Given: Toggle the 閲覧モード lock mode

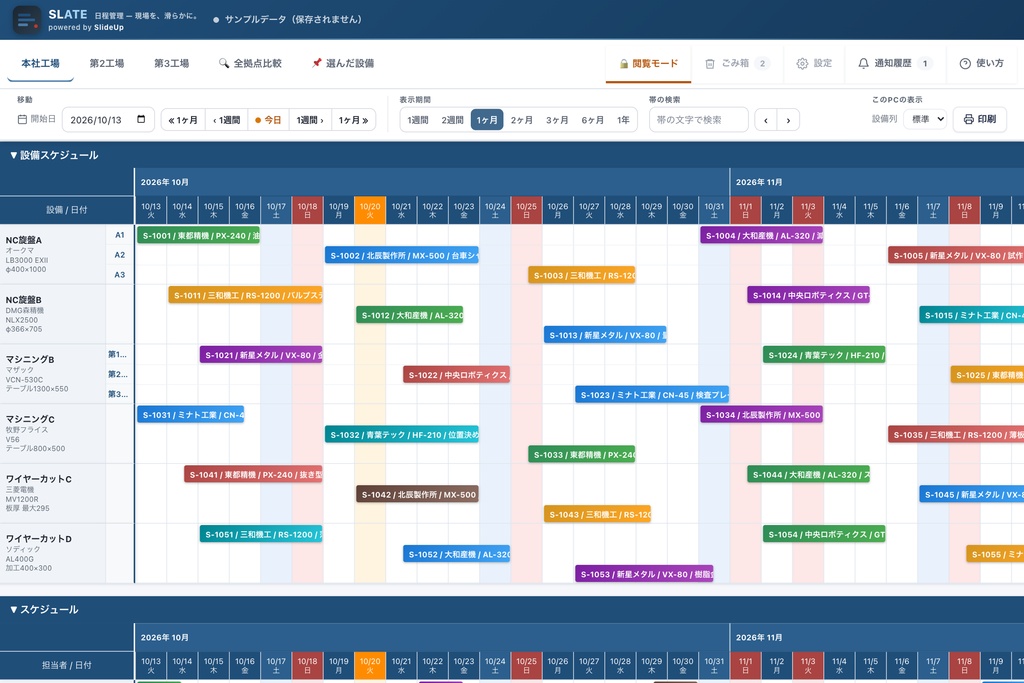Looking at the screenshot, I should (648, 63).
